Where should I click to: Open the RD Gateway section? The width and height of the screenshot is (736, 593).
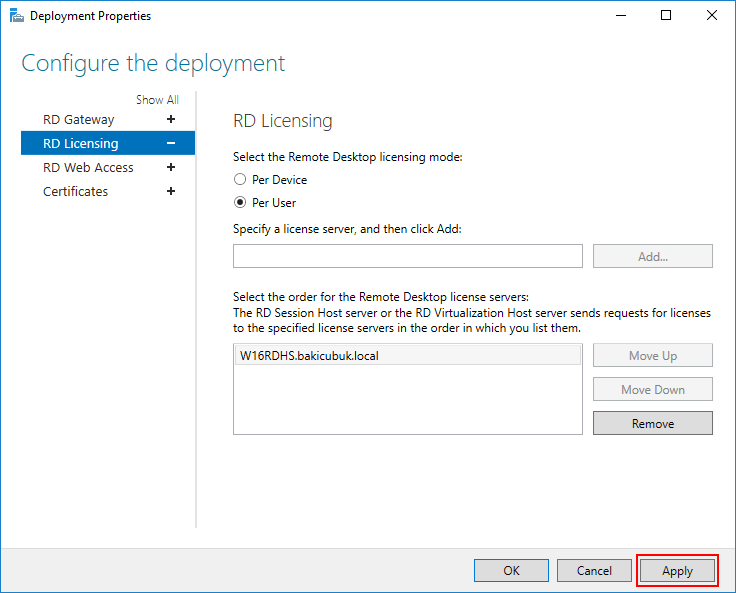click(x=78, y=120)
